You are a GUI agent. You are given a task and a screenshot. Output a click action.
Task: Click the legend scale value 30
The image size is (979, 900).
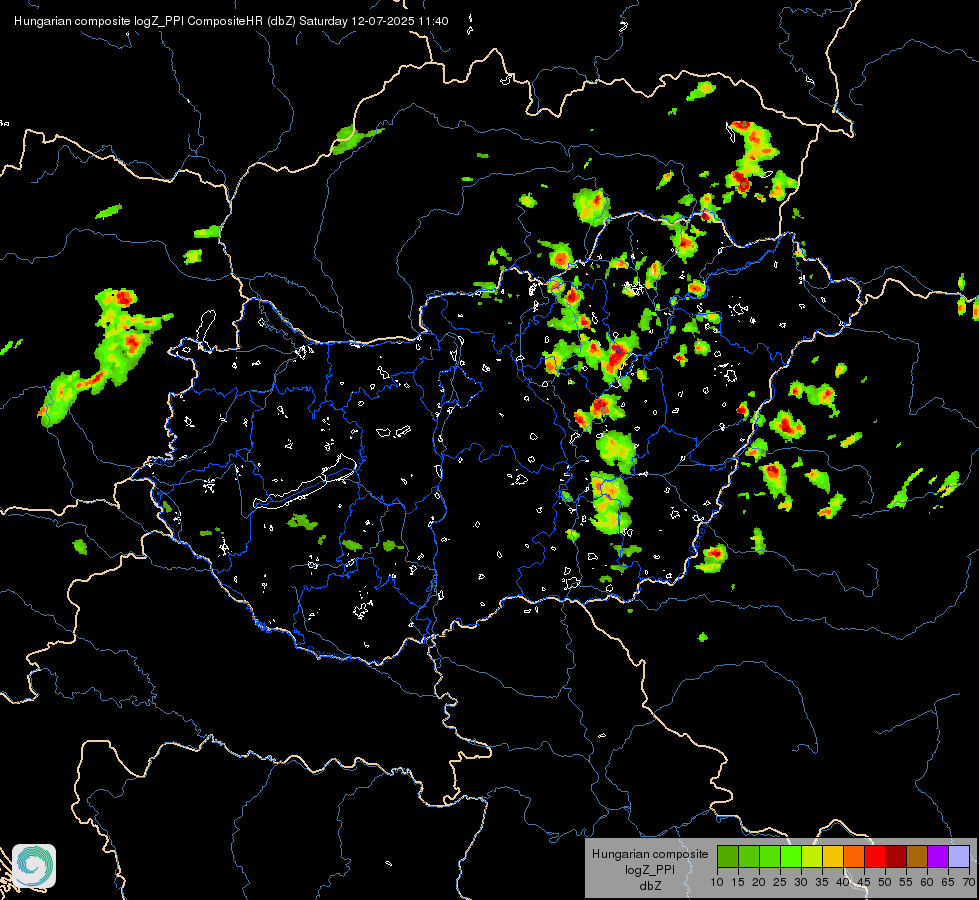coord(801,882)
